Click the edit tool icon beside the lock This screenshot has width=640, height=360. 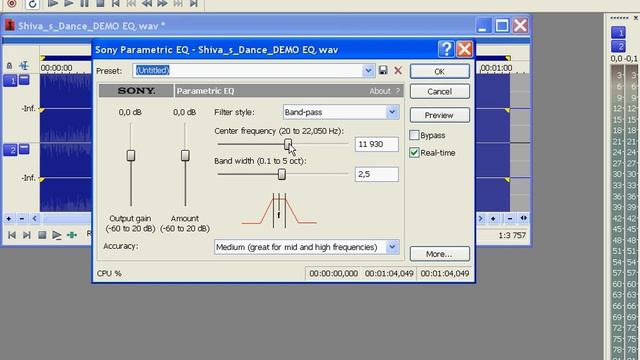24,65
